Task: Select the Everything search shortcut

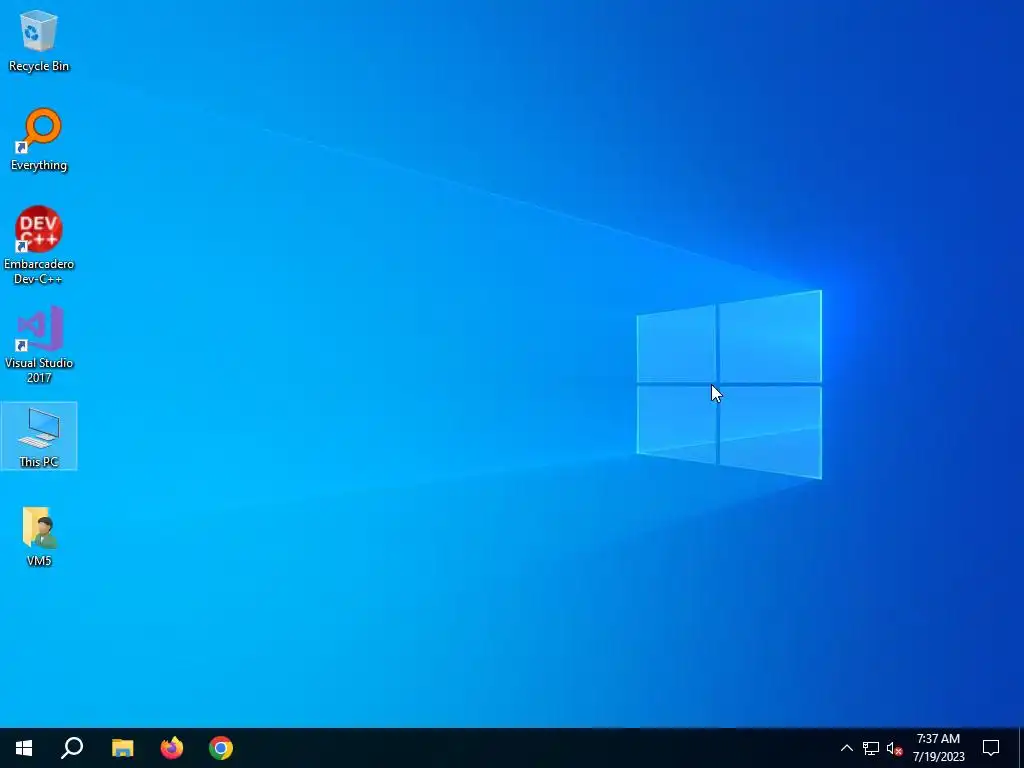Action: click(39, 140)
